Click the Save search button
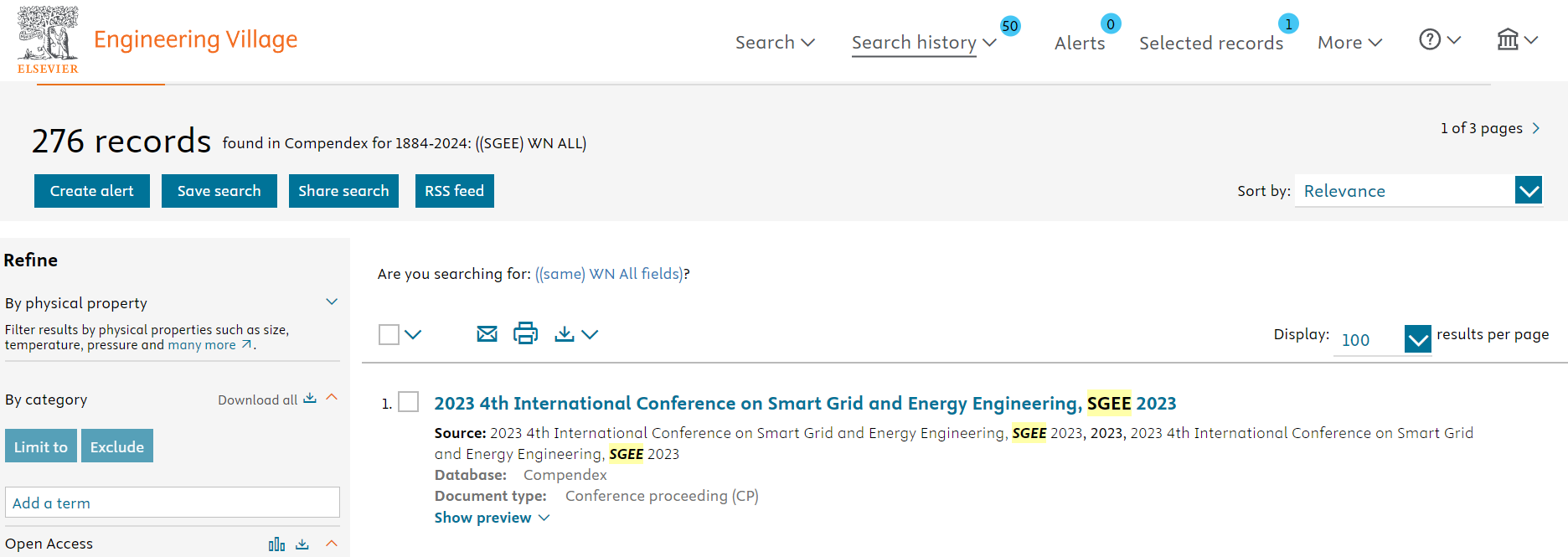 point(219,191)
